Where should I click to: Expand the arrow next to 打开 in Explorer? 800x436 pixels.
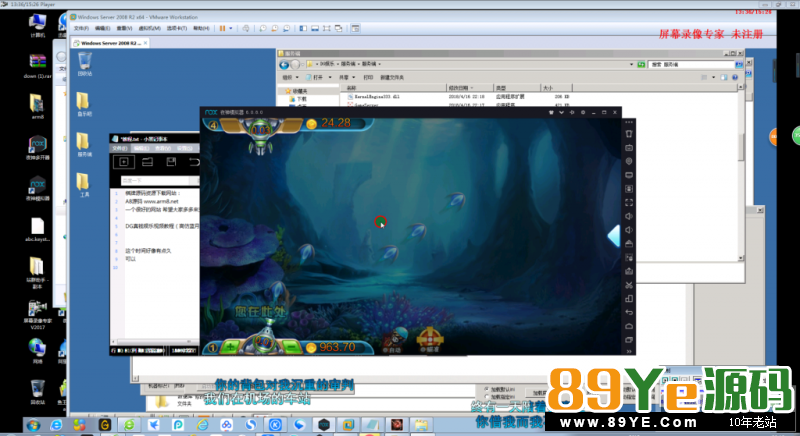coord(330,78)
